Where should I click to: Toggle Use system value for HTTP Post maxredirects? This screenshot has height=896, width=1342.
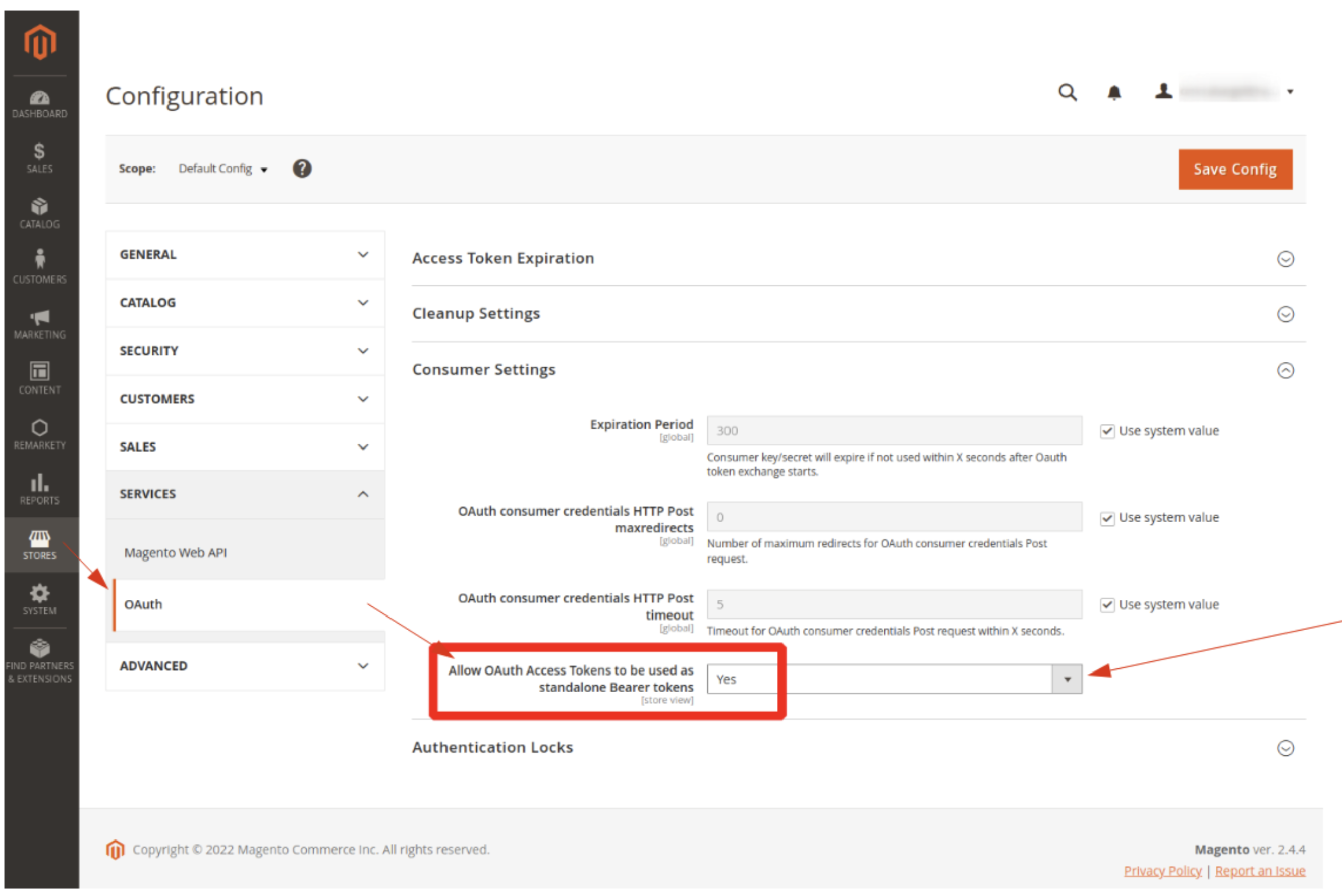click(1107, 518)
